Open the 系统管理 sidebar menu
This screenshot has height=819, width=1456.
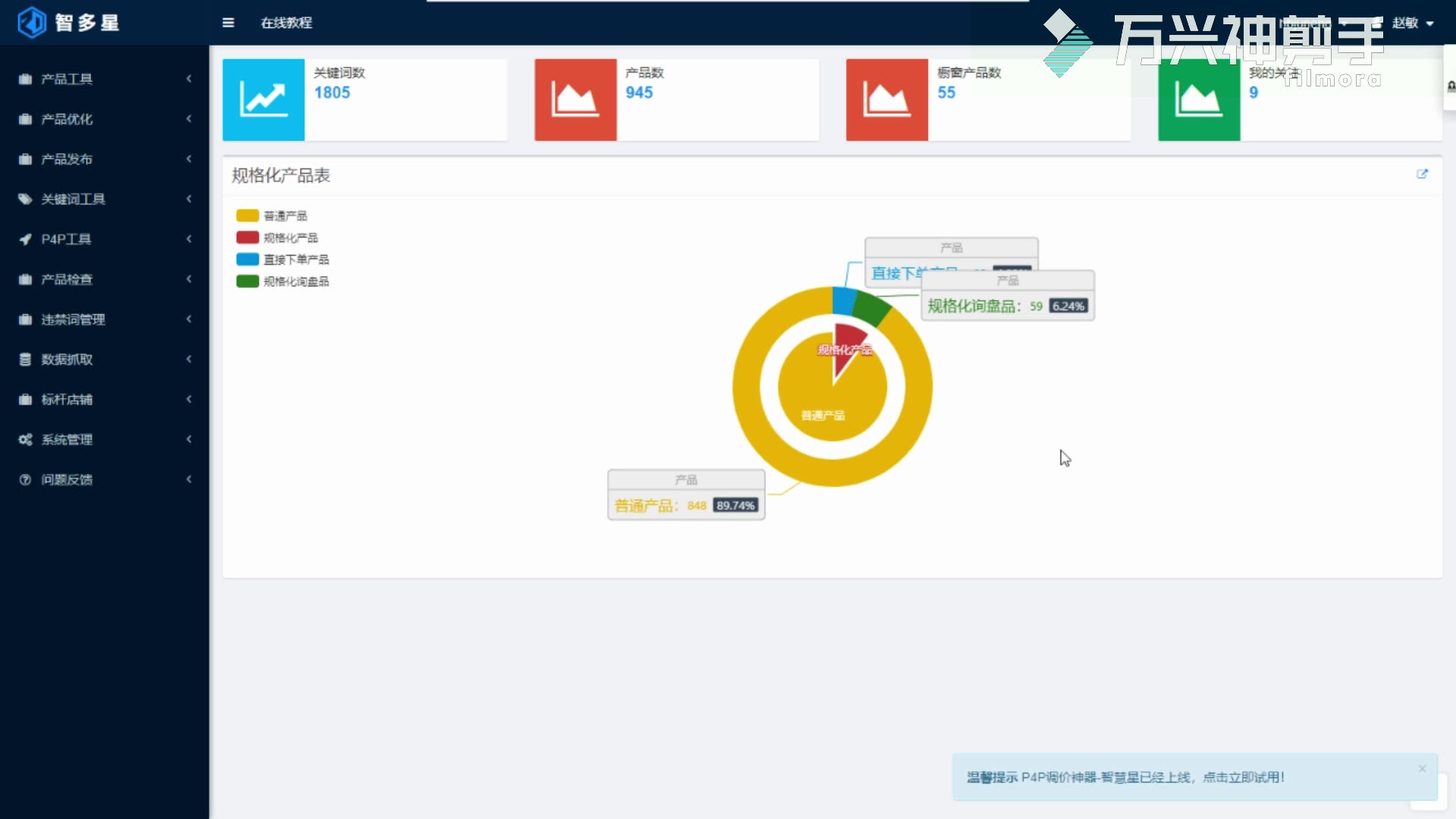click(x=105, y=440)
